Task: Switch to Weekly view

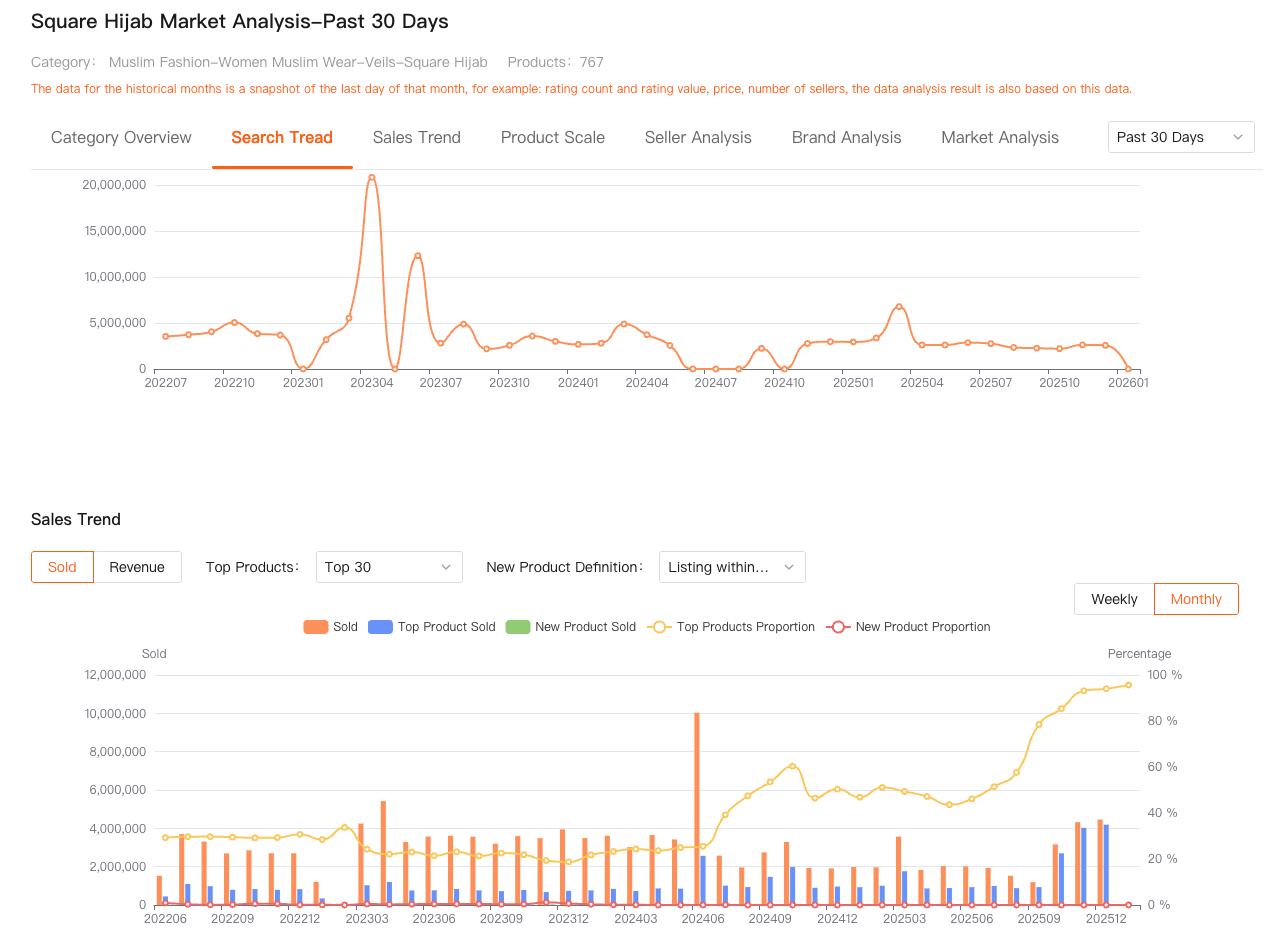Action: [x=1114, y=599]
